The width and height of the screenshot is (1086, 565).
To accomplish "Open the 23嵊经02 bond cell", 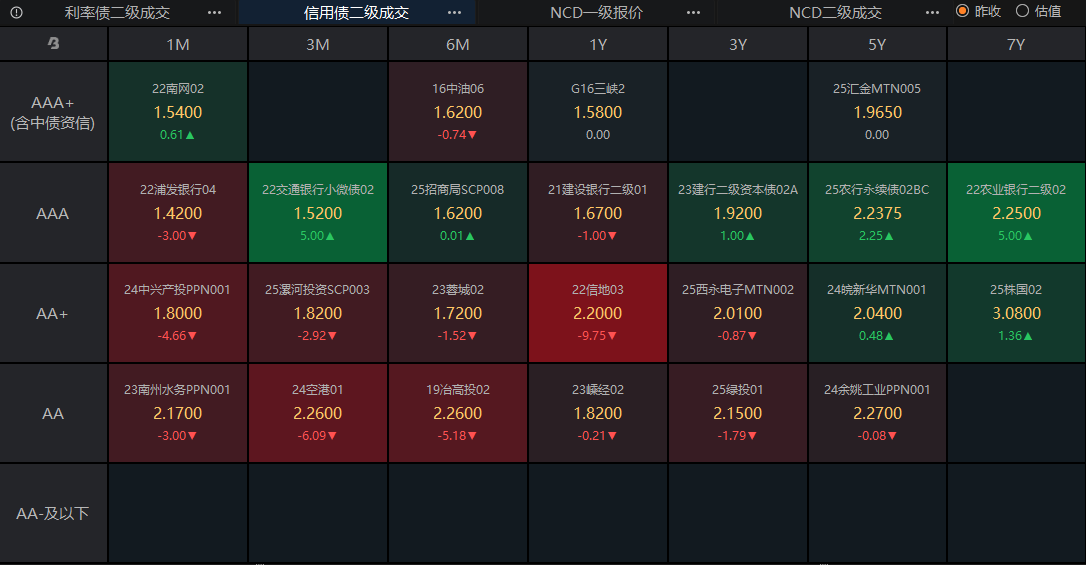I will [598, 413].
